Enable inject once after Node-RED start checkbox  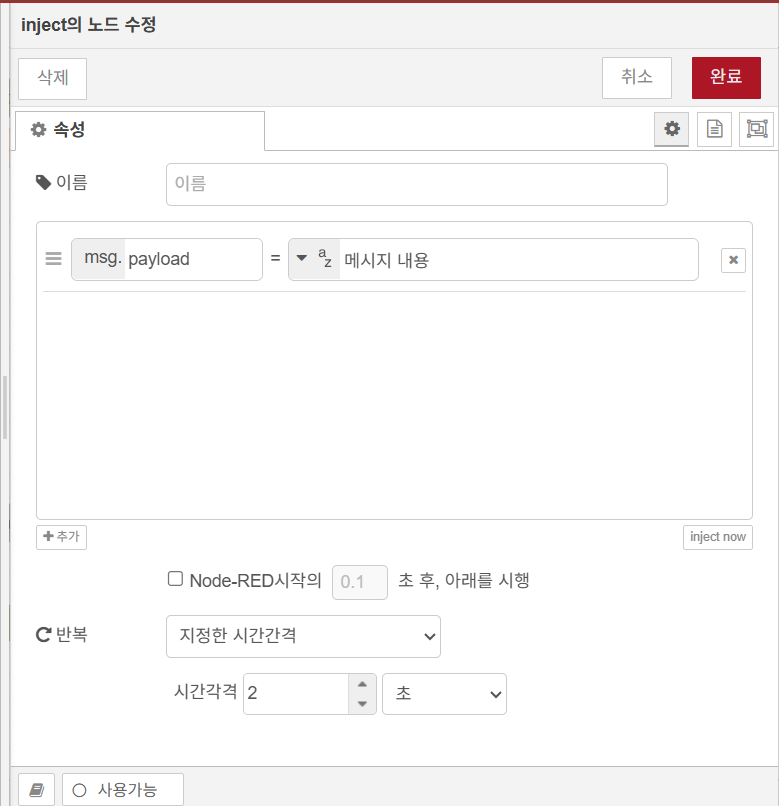coord(175,579)
